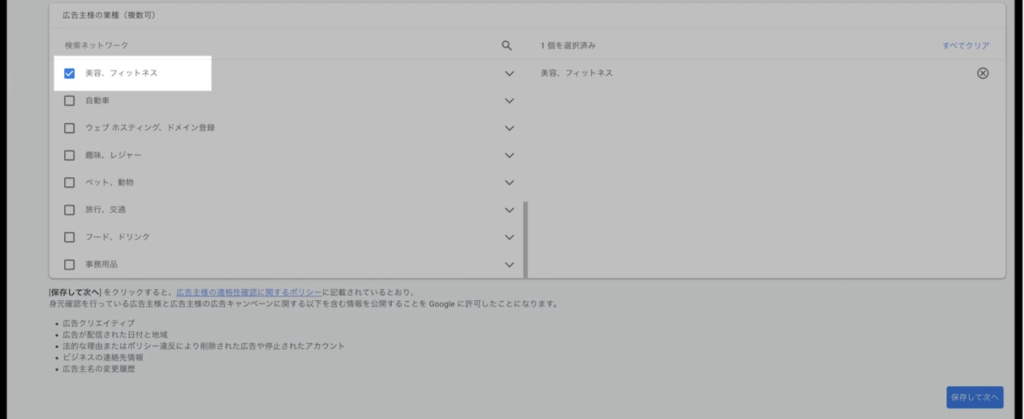The image size is (1024, 419).
Task: Expand the ペット、動物 row chevron
Action: [x=509, y=183]
